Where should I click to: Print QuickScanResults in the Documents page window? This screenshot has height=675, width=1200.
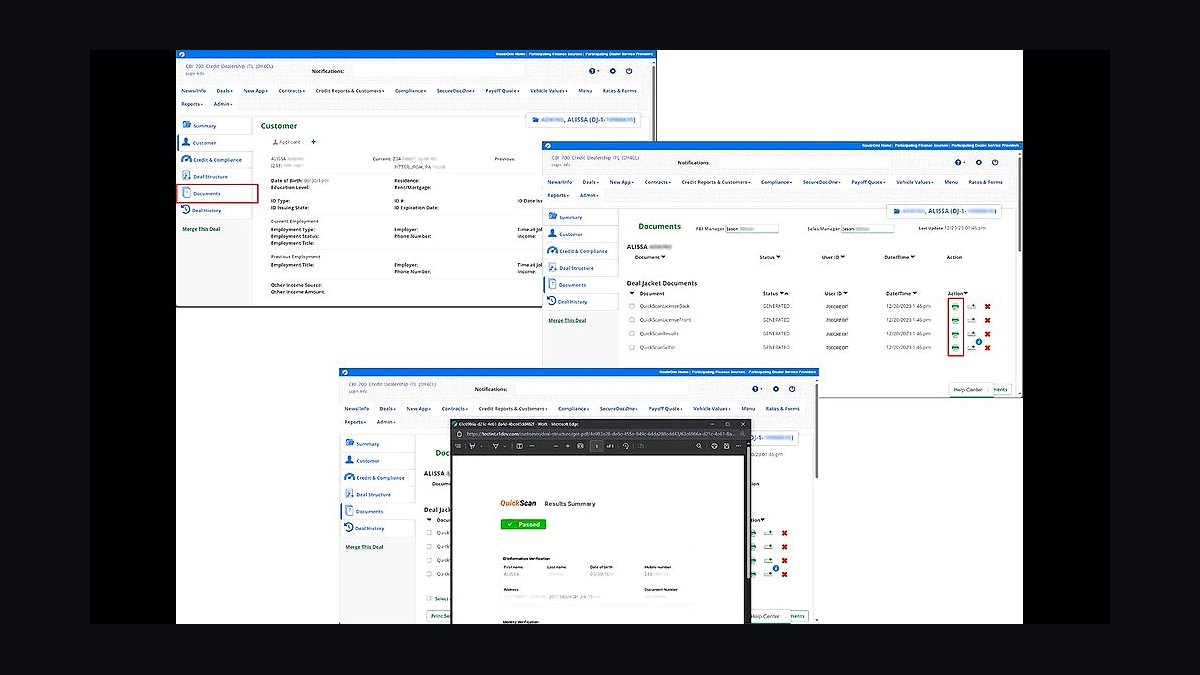pyautogui.click(x=955, y=334)
